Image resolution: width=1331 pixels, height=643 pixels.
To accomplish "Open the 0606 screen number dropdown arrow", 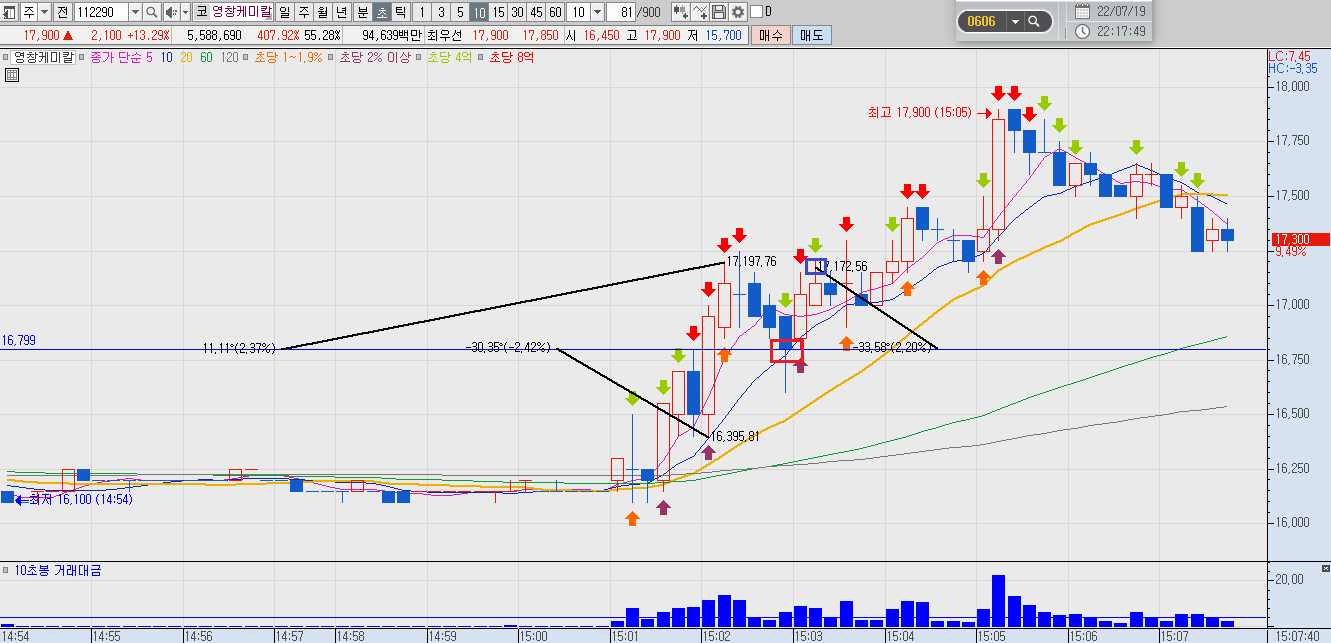I will pyautogui.click(x=1016, y=21).
